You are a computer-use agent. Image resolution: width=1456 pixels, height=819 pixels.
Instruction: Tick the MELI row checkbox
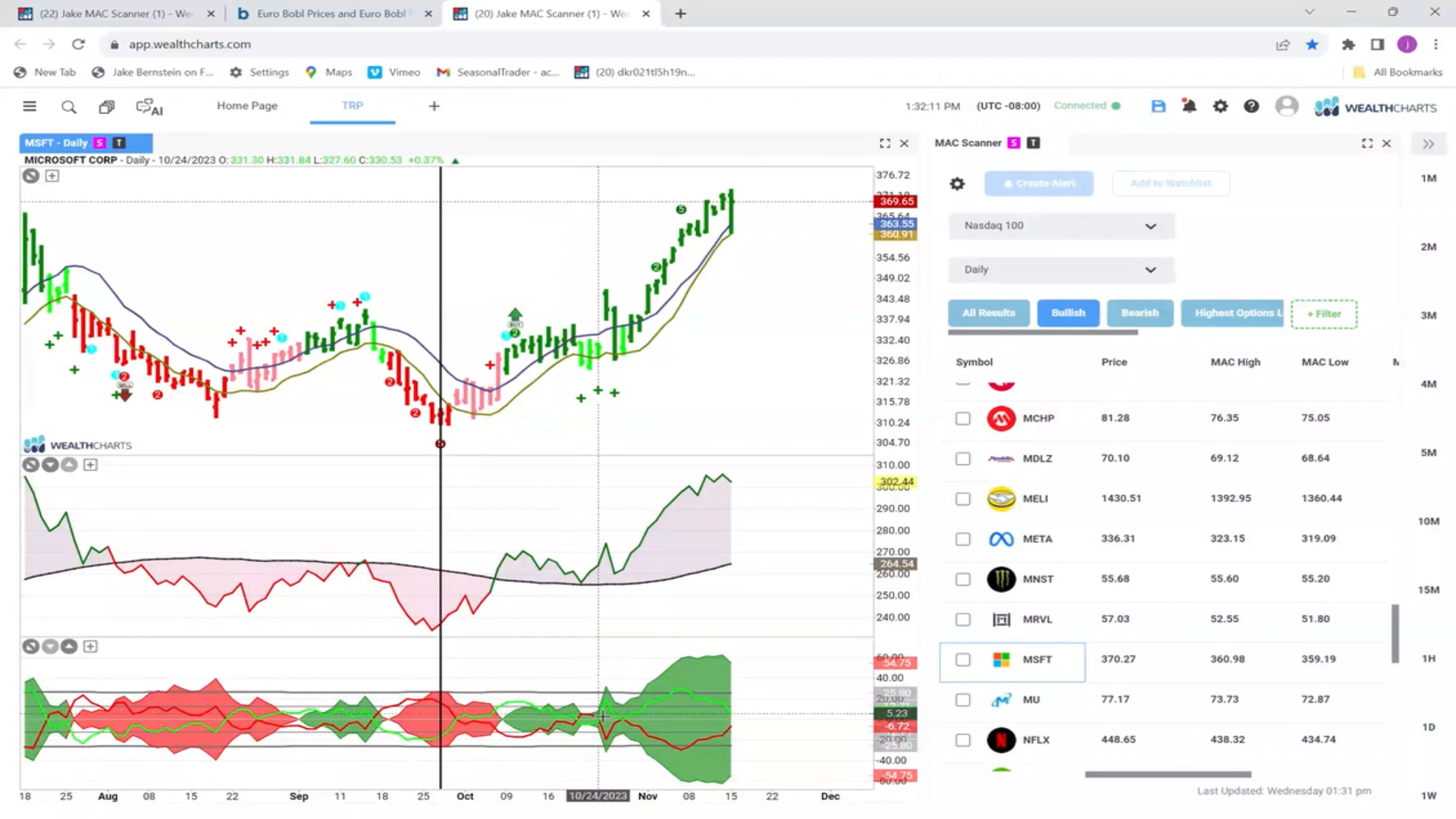[963, 499]
